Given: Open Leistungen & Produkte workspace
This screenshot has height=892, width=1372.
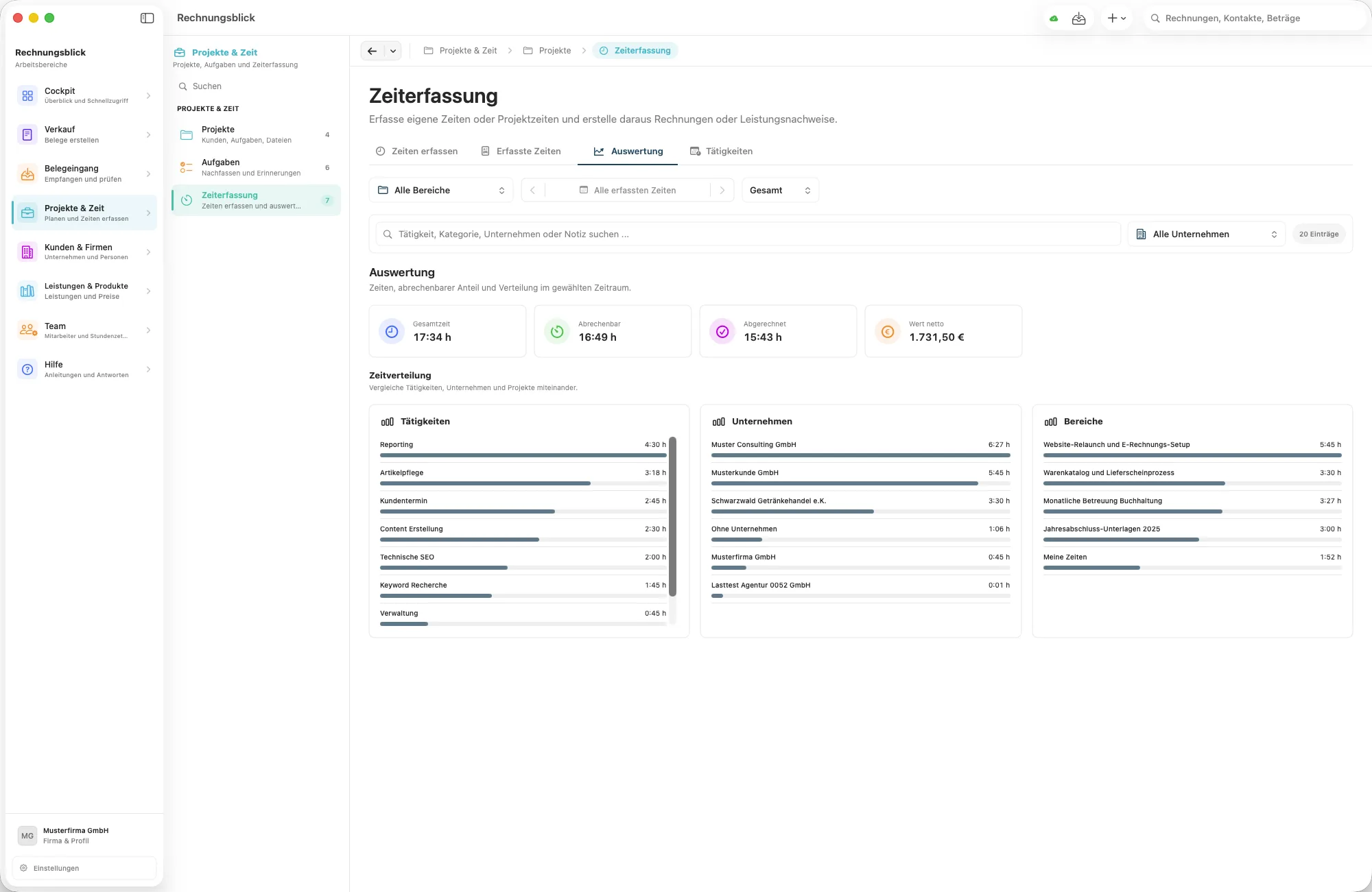Looking at the screenshot, I should (x=84, y=291).
